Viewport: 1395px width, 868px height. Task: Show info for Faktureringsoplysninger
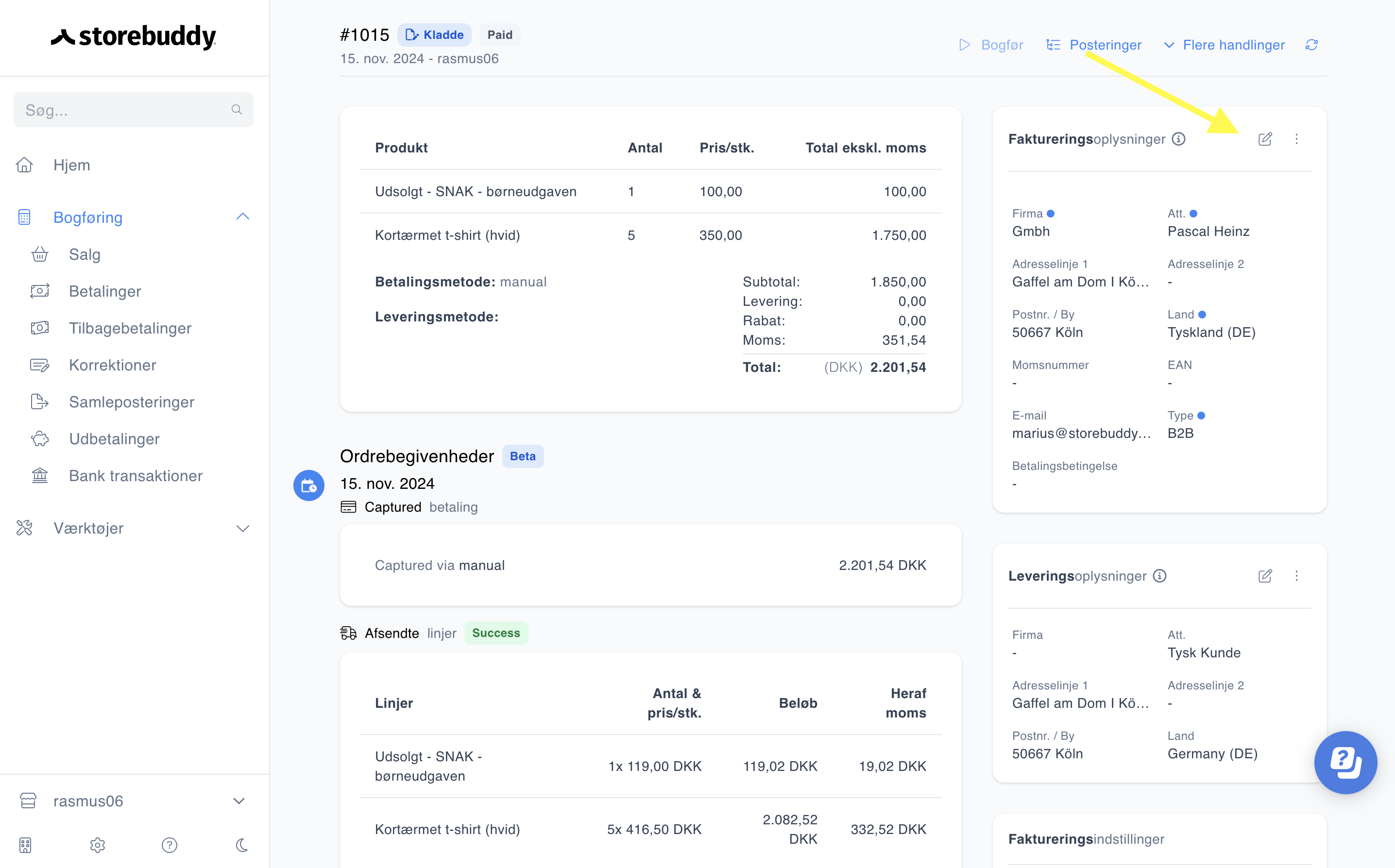[1178, 139]
